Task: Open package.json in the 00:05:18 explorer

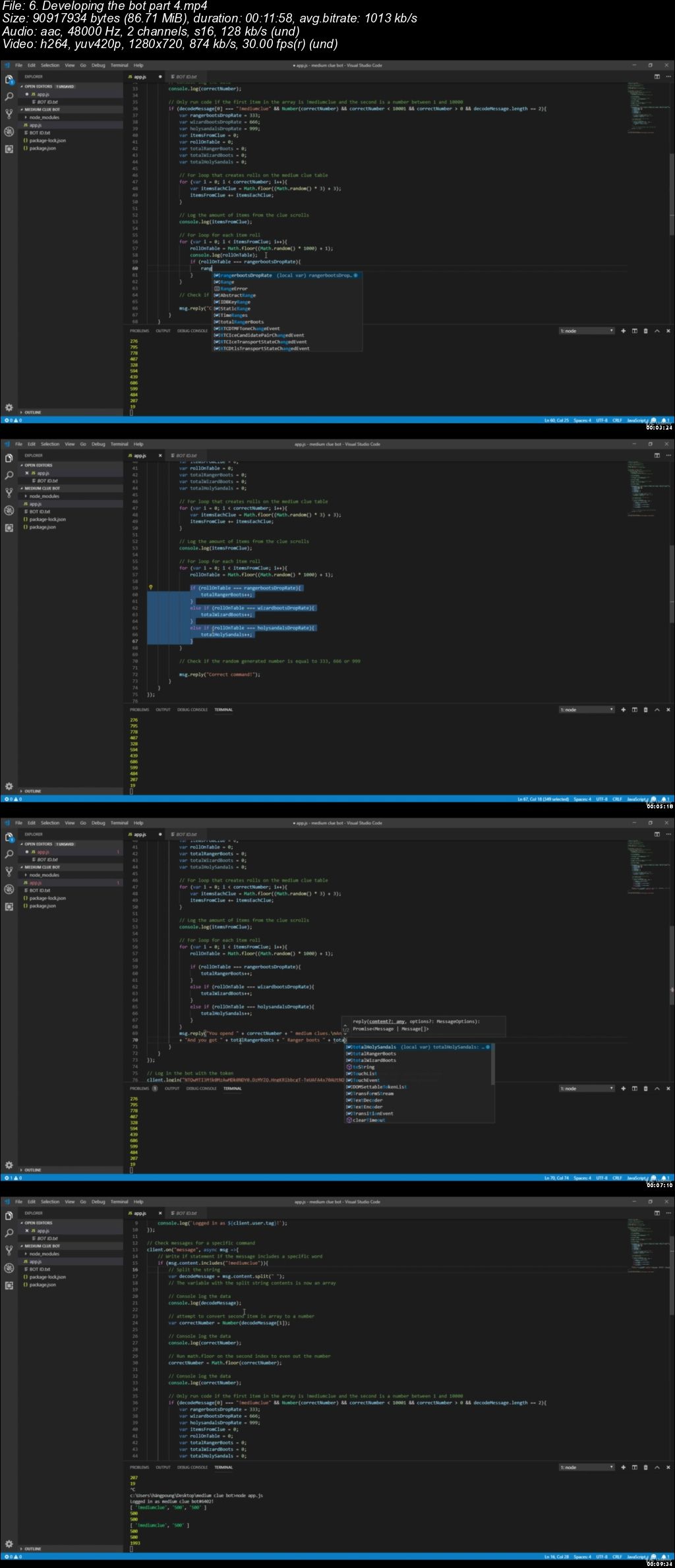Action: [x=70, y=527]
